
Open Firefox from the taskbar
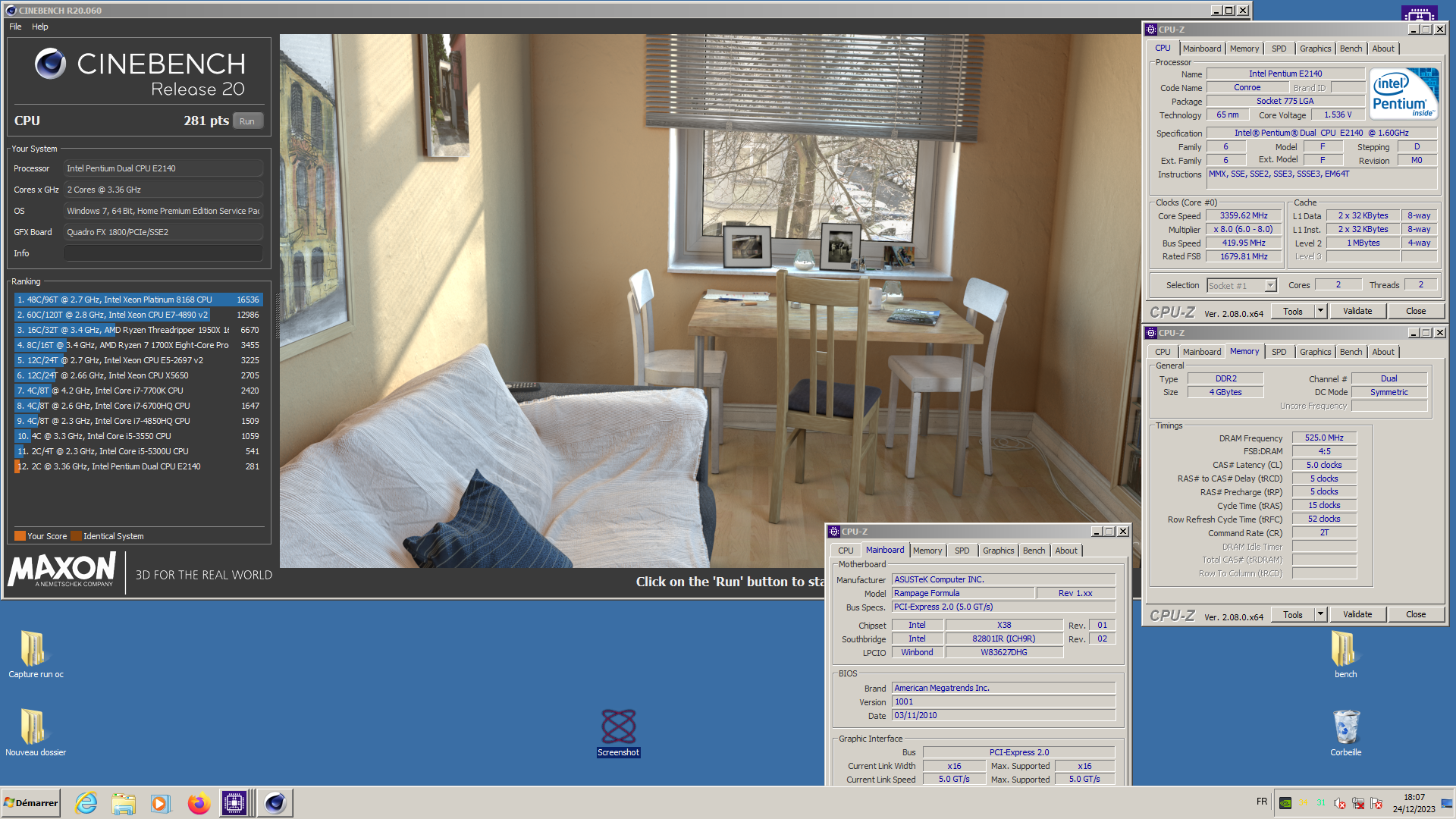pyautogui.click(x=199, y=803)
